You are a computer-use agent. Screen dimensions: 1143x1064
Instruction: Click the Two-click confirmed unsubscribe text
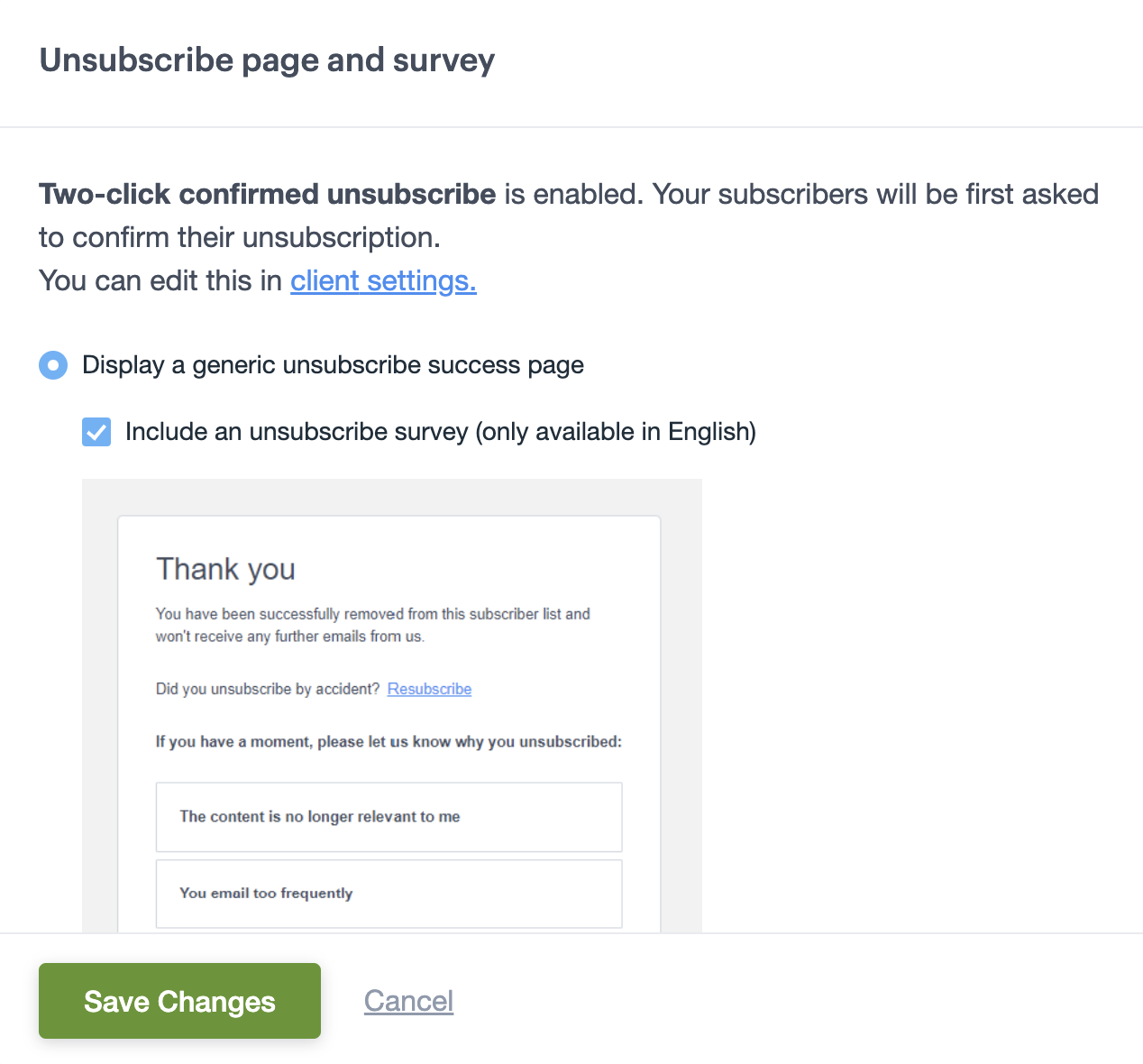(267, 194)
